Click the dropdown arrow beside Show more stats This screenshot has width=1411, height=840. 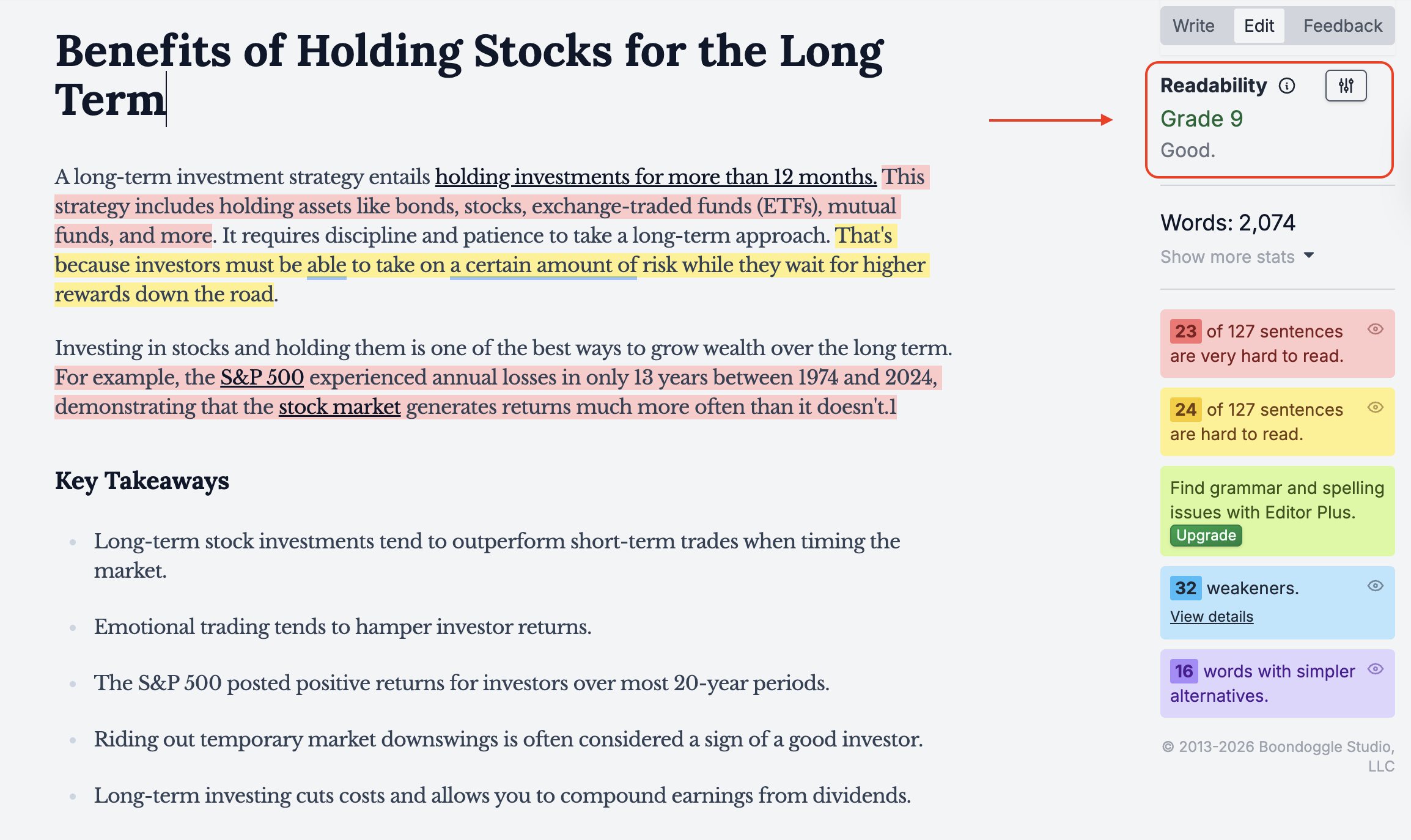pos(1309,255)
